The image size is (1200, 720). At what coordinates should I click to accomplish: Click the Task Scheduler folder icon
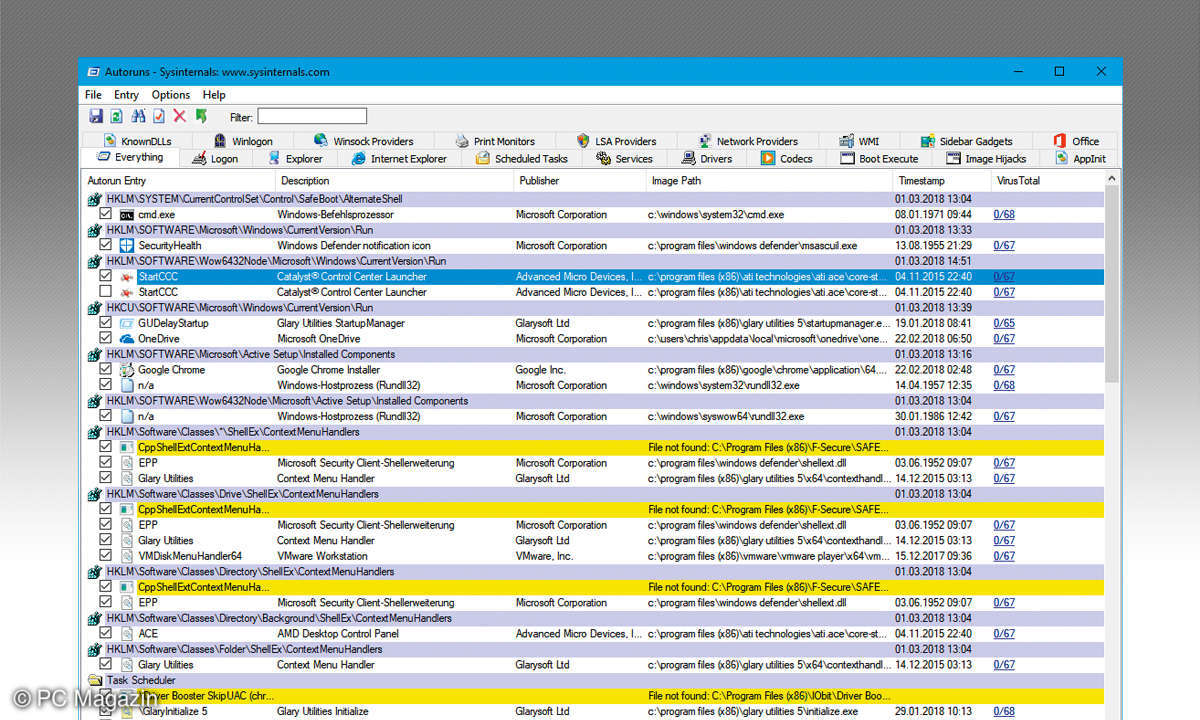coord(96,681)
